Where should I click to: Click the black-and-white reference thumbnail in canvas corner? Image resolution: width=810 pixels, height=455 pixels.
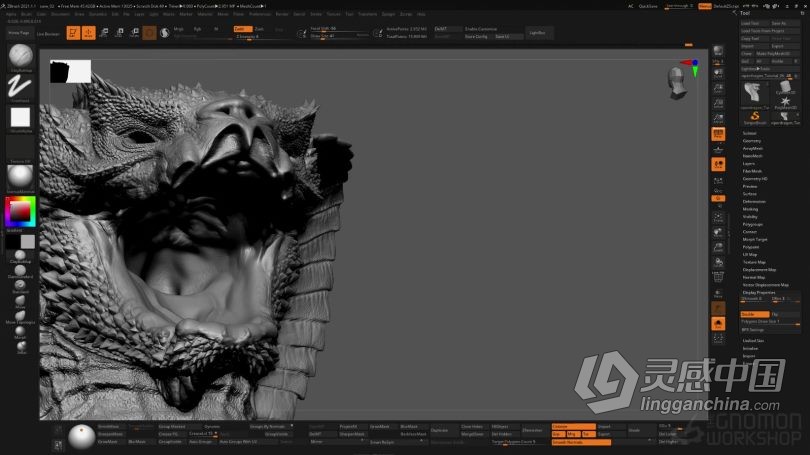pos(70,71)
